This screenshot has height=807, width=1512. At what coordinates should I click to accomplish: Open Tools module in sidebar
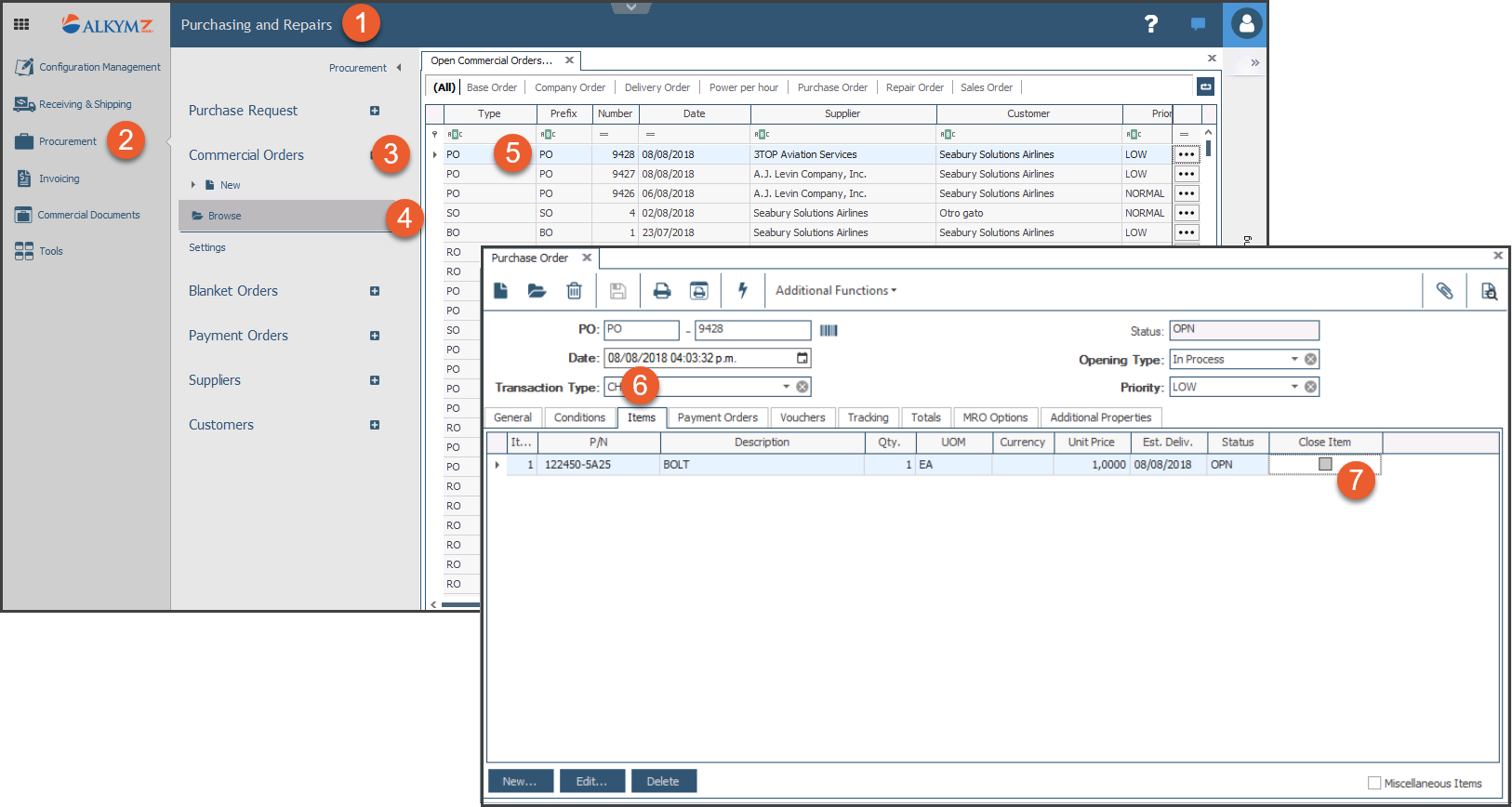pos(39,251)
